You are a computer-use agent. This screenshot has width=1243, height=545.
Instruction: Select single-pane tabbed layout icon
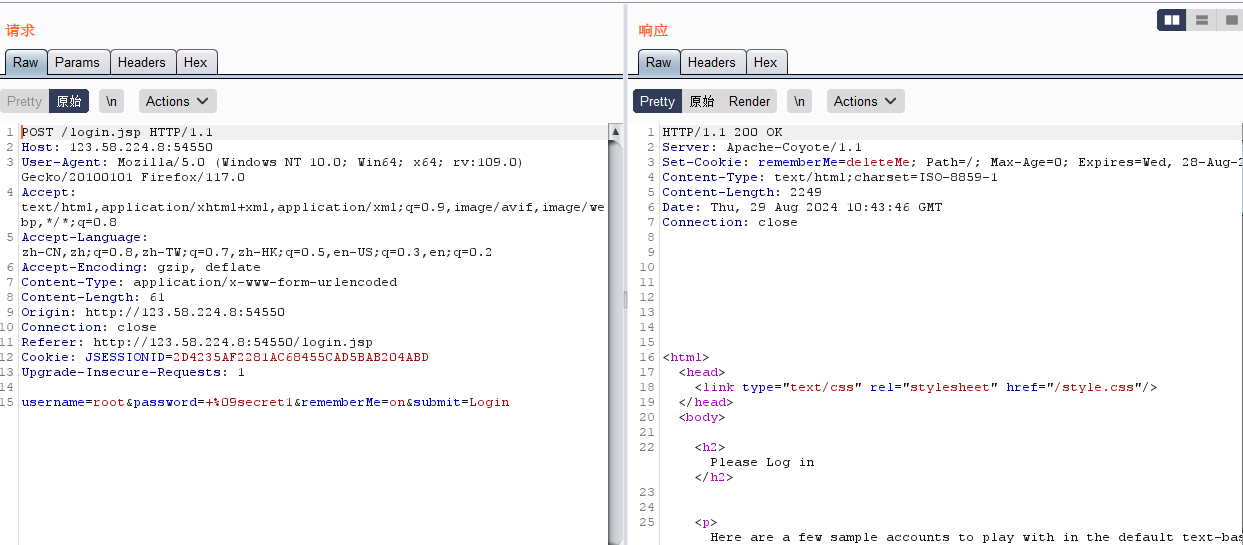[1230, 20]
